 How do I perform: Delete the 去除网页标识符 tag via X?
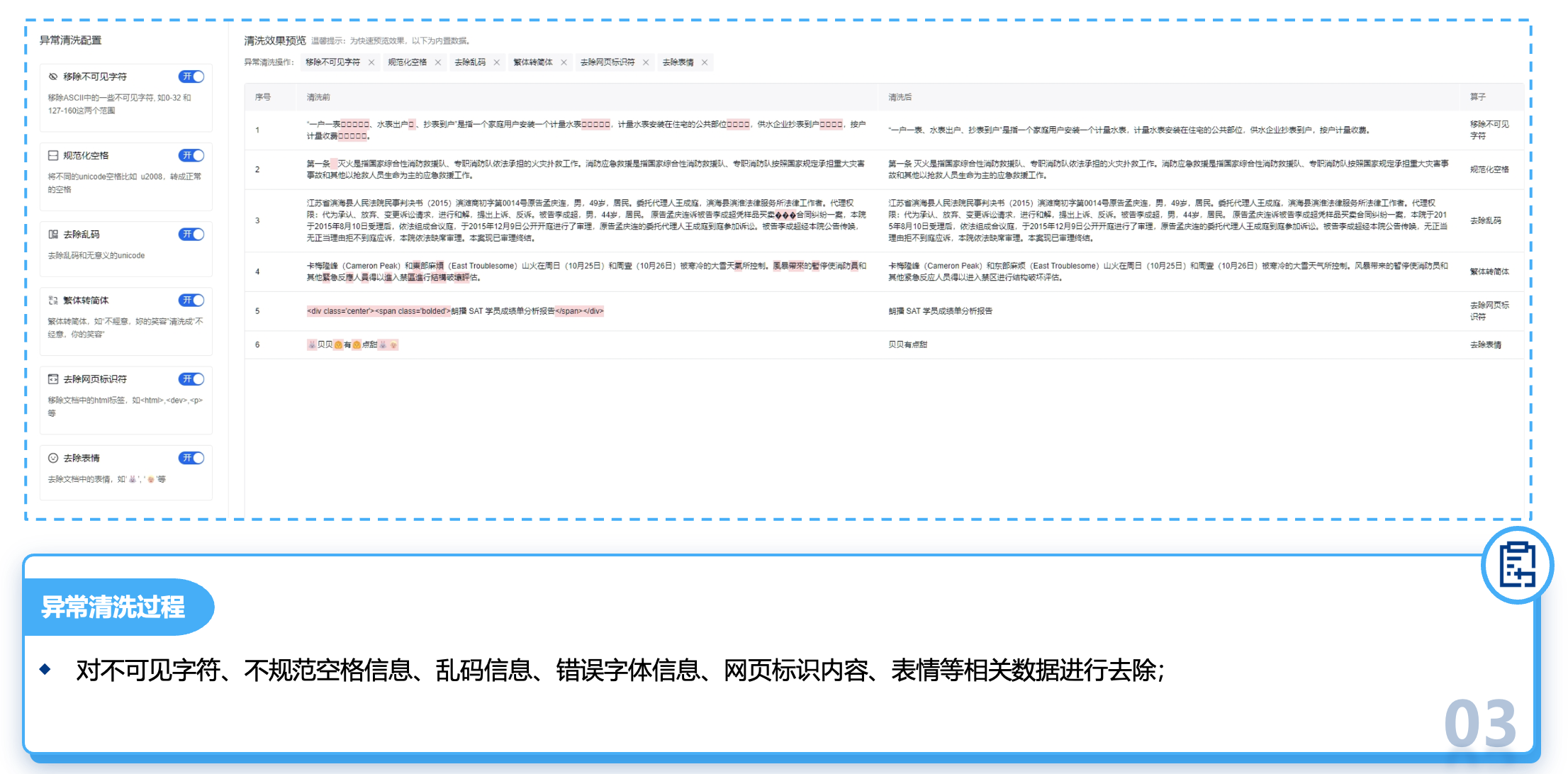pos(646,62)
